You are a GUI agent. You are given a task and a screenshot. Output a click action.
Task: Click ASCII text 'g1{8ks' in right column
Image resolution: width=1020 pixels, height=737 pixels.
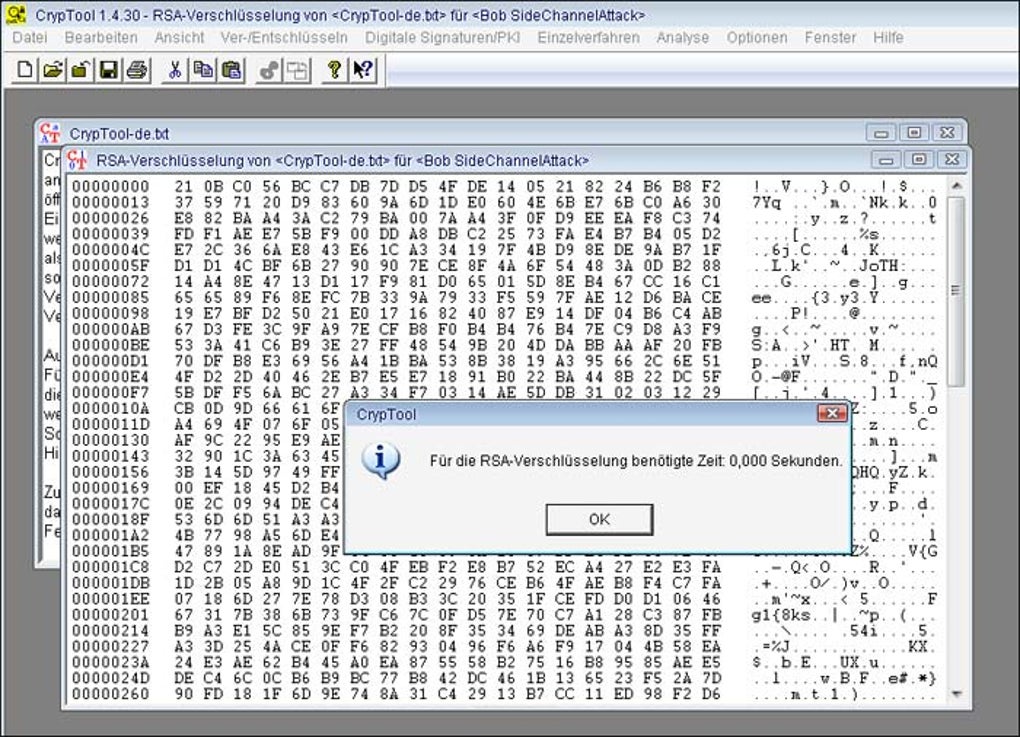781,615
